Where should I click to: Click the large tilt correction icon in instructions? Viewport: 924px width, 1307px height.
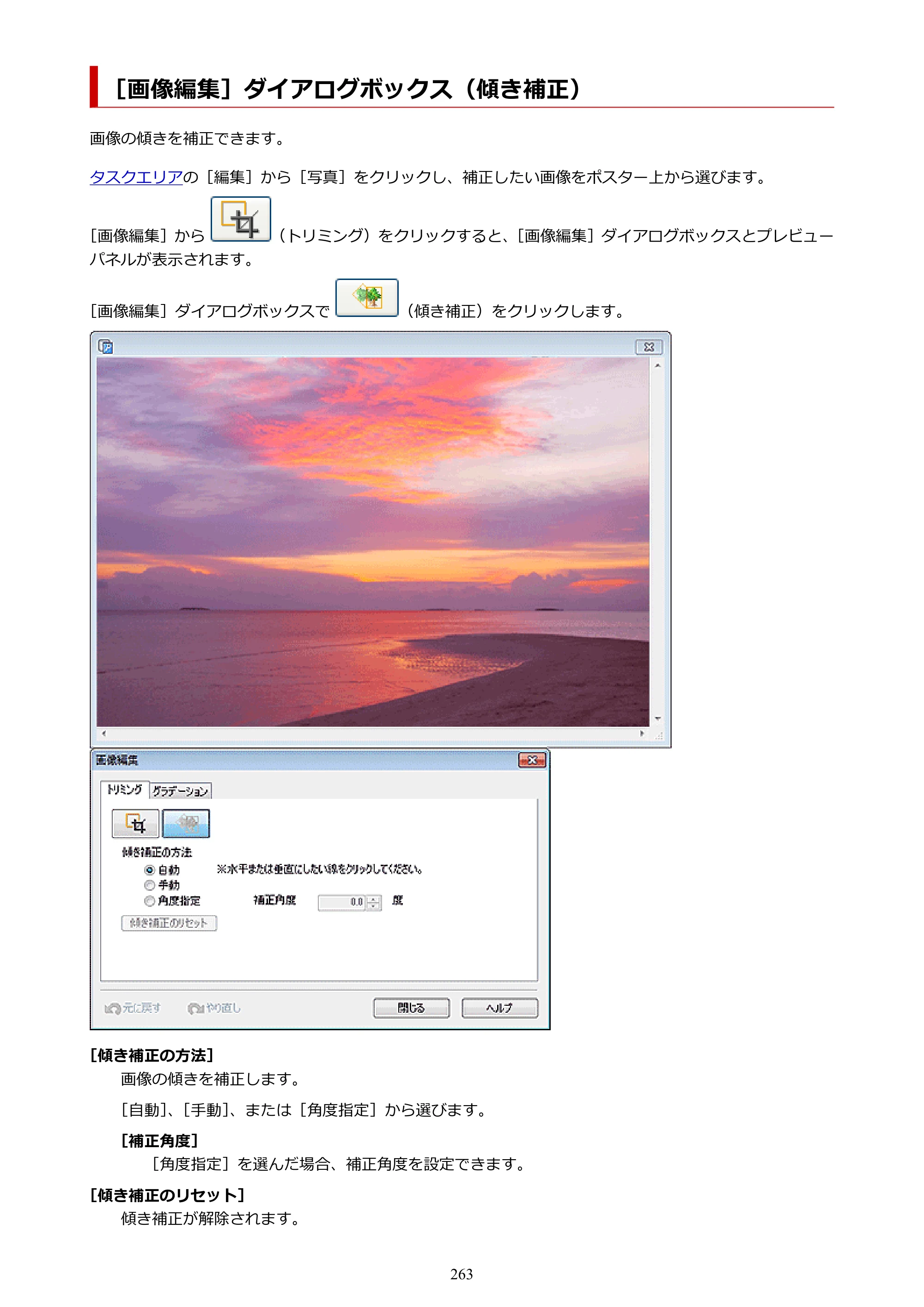pyautogui.click(x=367, y=297)
